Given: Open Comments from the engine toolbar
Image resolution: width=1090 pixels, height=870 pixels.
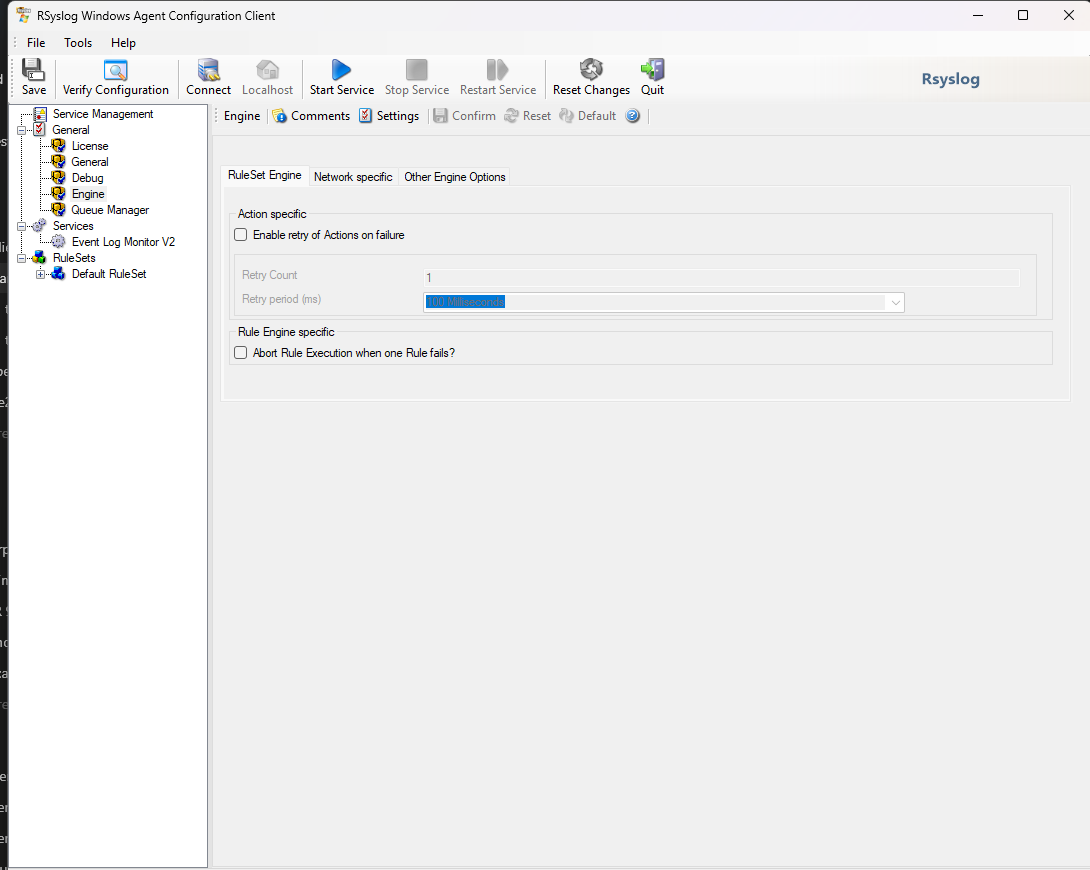Looking at the screenshot, I should (x=311, y=116).
